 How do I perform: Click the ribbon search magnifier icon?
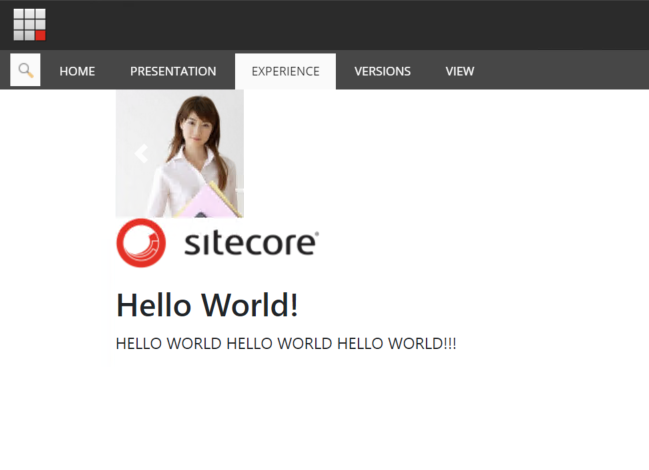pyautogui.click(x=25, y=70)
